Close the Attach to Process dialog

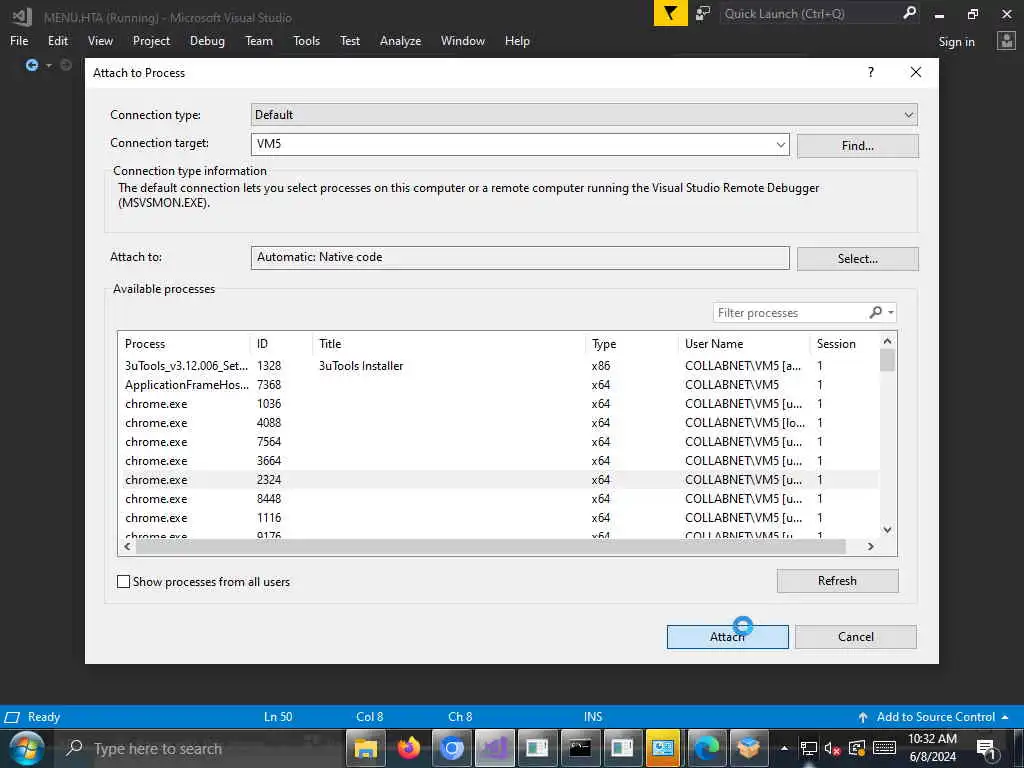click(x=916, y=72)
